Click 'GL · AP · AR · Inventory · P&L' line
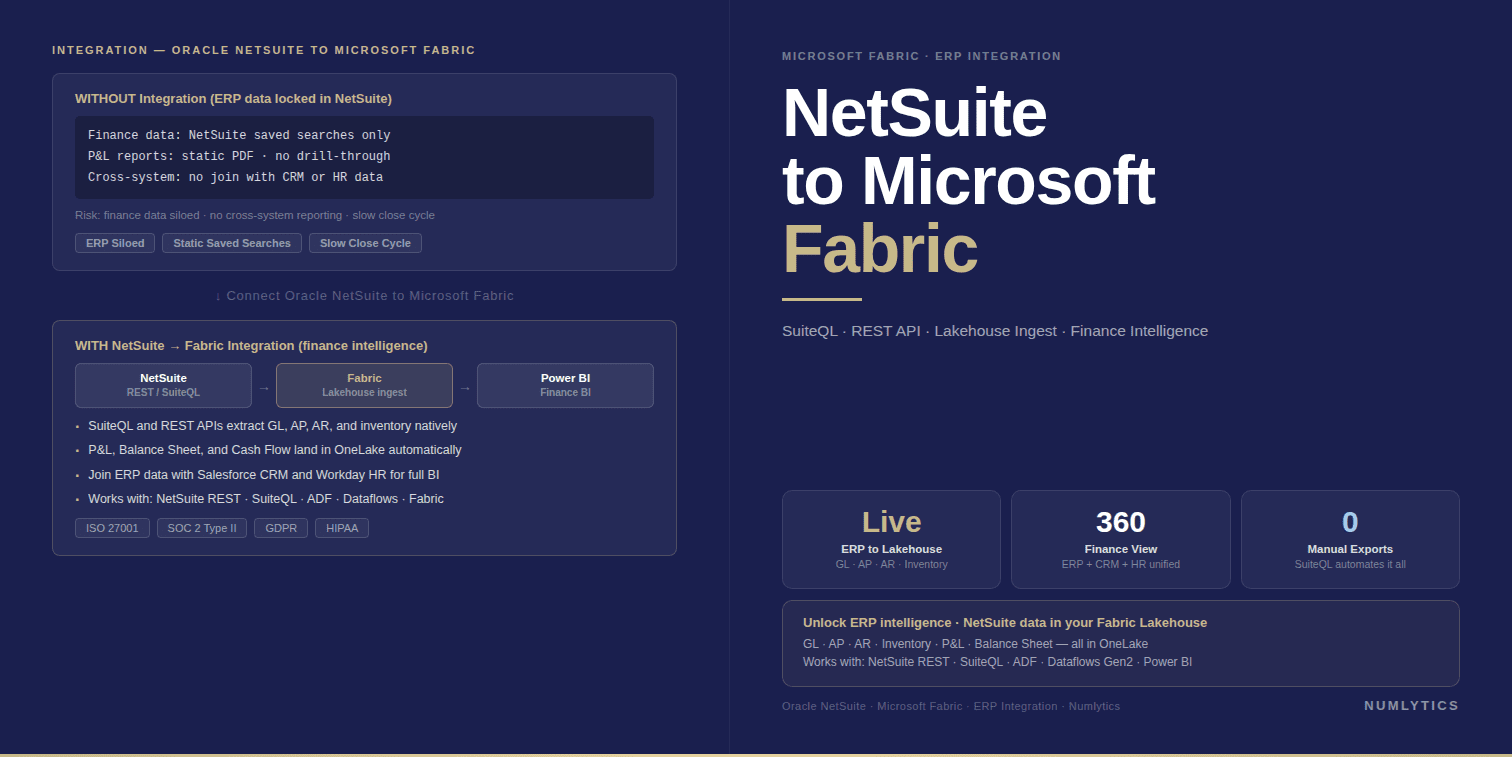The image size is (1512, 757). pyautogui.click(x=975, y=644)
